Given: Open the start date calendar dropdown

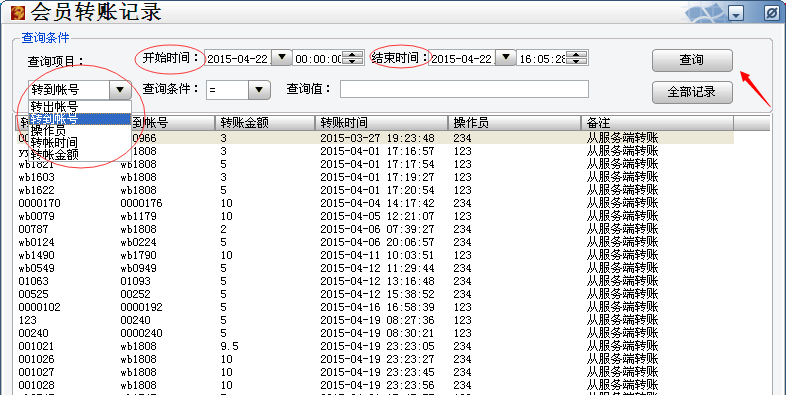Looking at the screenshot, I should (x=282, y=58).
